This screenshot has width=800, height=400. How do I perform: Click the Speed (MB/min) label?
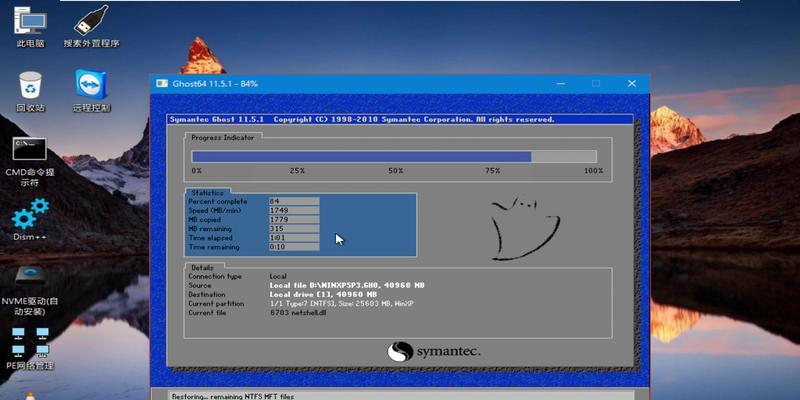214,211
